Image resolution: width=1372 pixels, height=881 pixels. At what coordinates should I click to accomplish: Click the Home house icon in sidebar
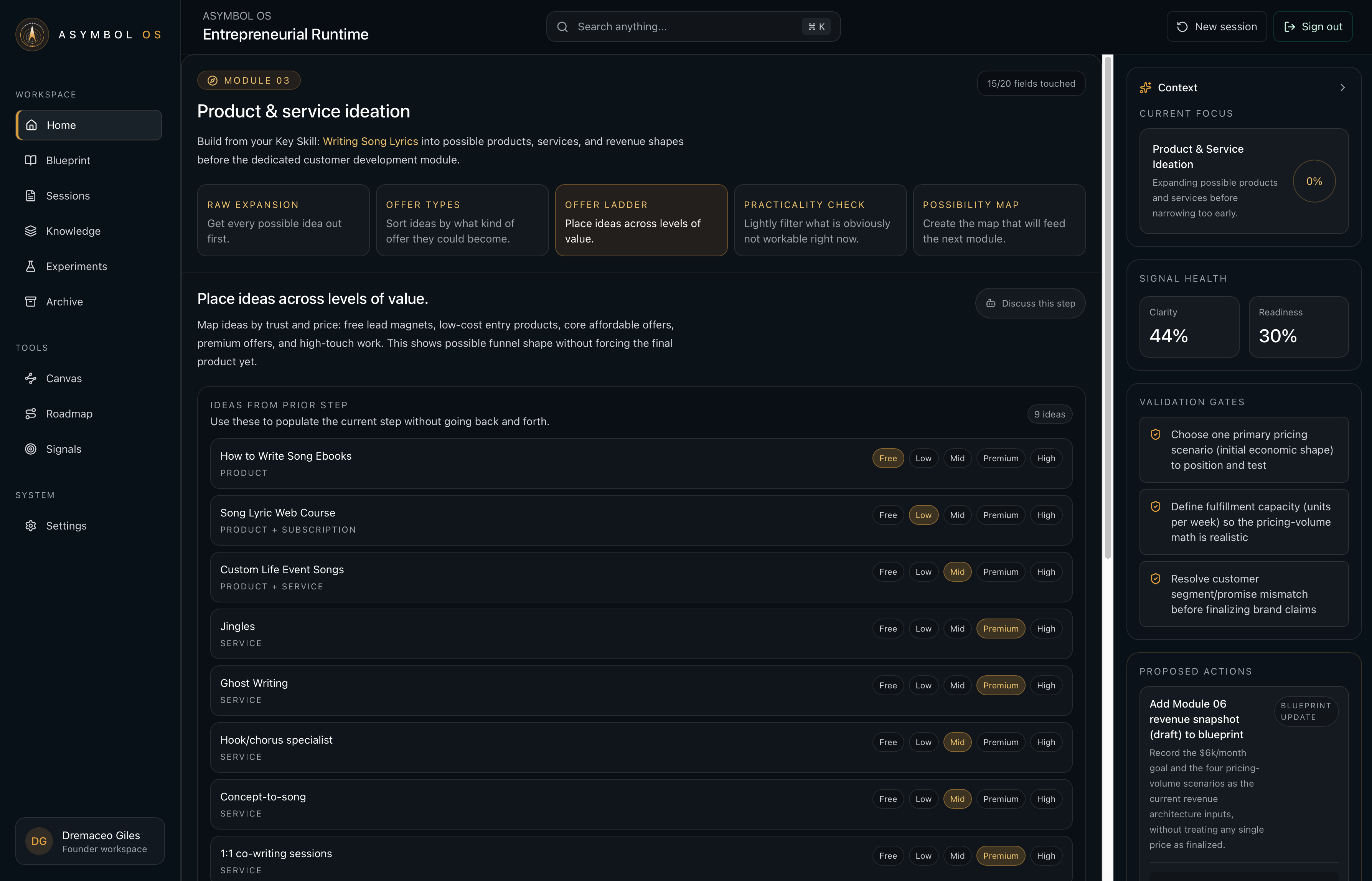tap(31, 125)
